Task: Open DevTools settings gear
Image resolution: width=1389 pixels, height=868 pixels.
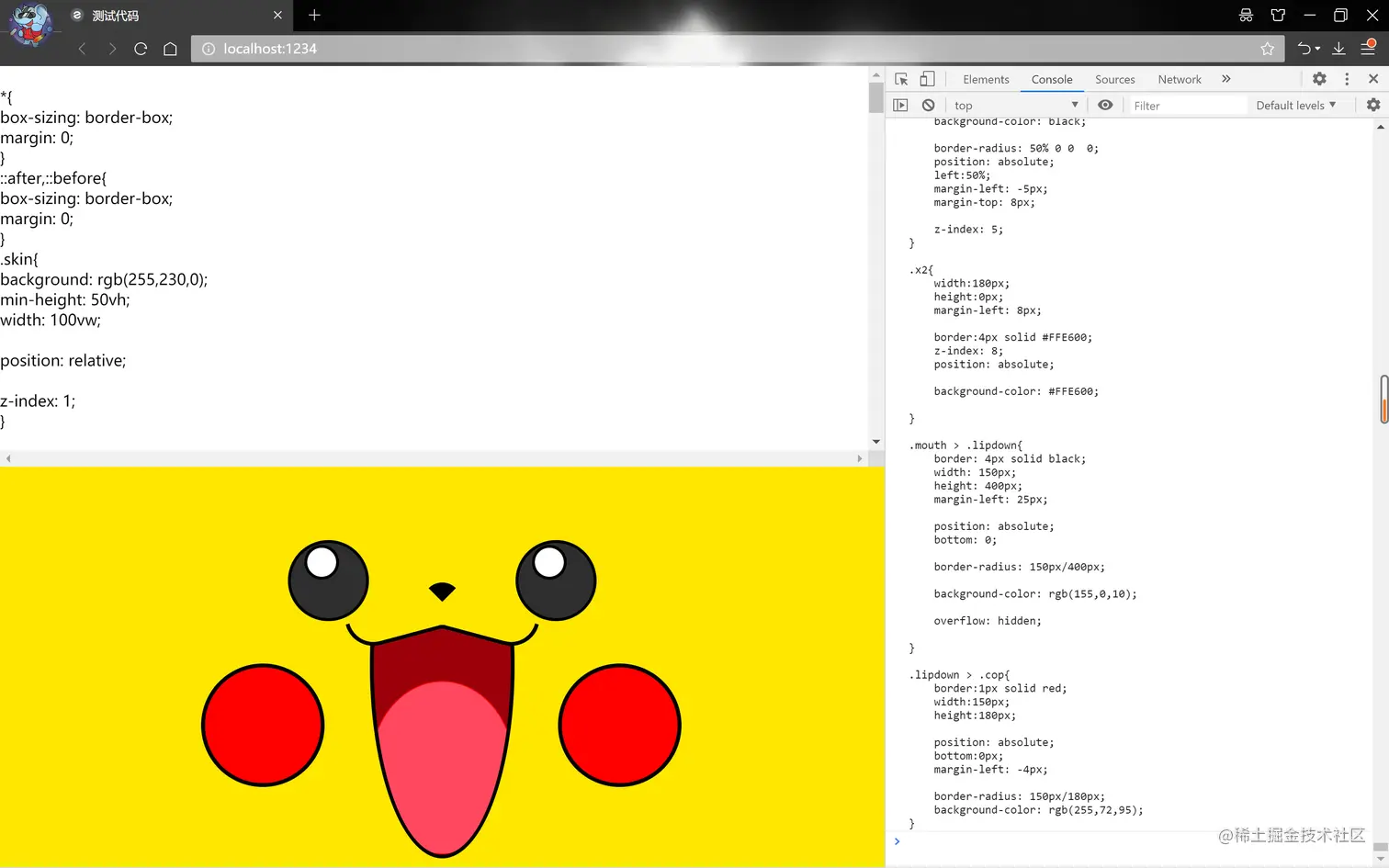Action: pyautogui.click(x=1319, y=79)
